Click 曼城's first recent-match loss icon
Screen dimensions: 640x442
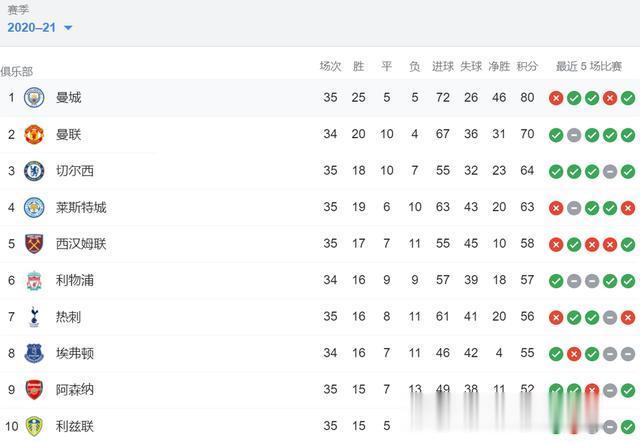(x=556, y=98)
